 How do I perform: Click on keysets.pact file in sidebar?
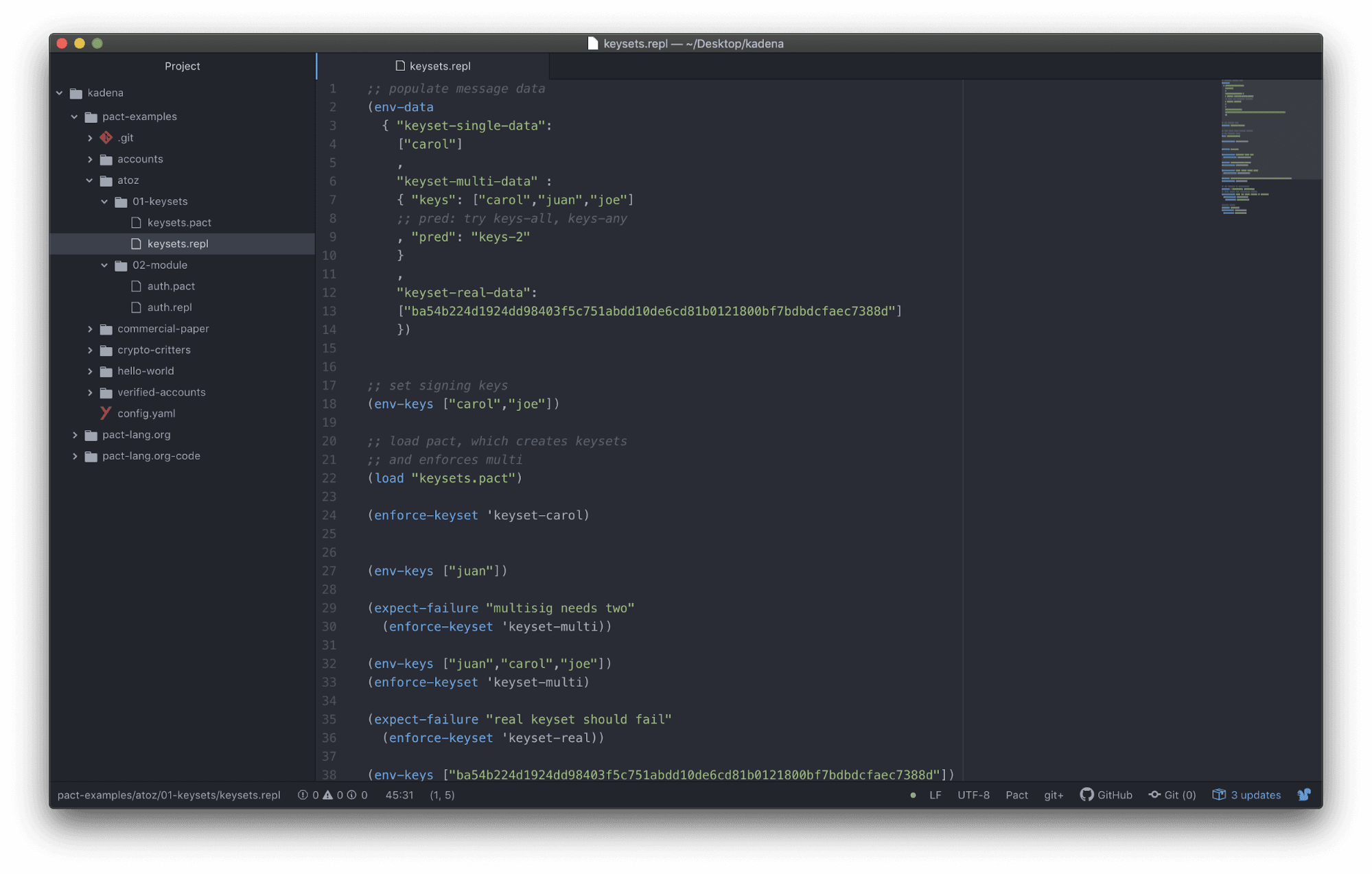pos(178,222)
